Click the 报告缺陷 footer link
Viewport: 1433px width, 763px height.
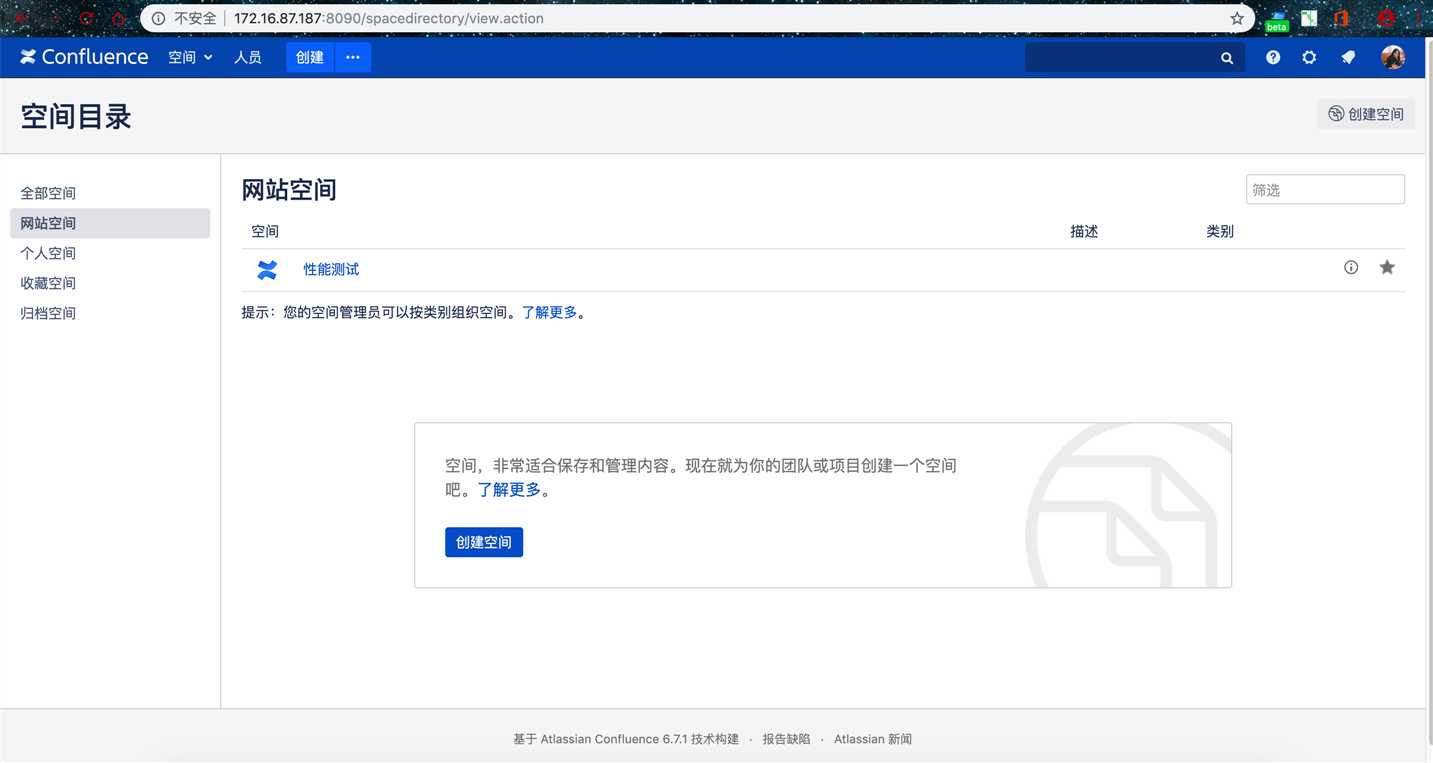(786, 739)
